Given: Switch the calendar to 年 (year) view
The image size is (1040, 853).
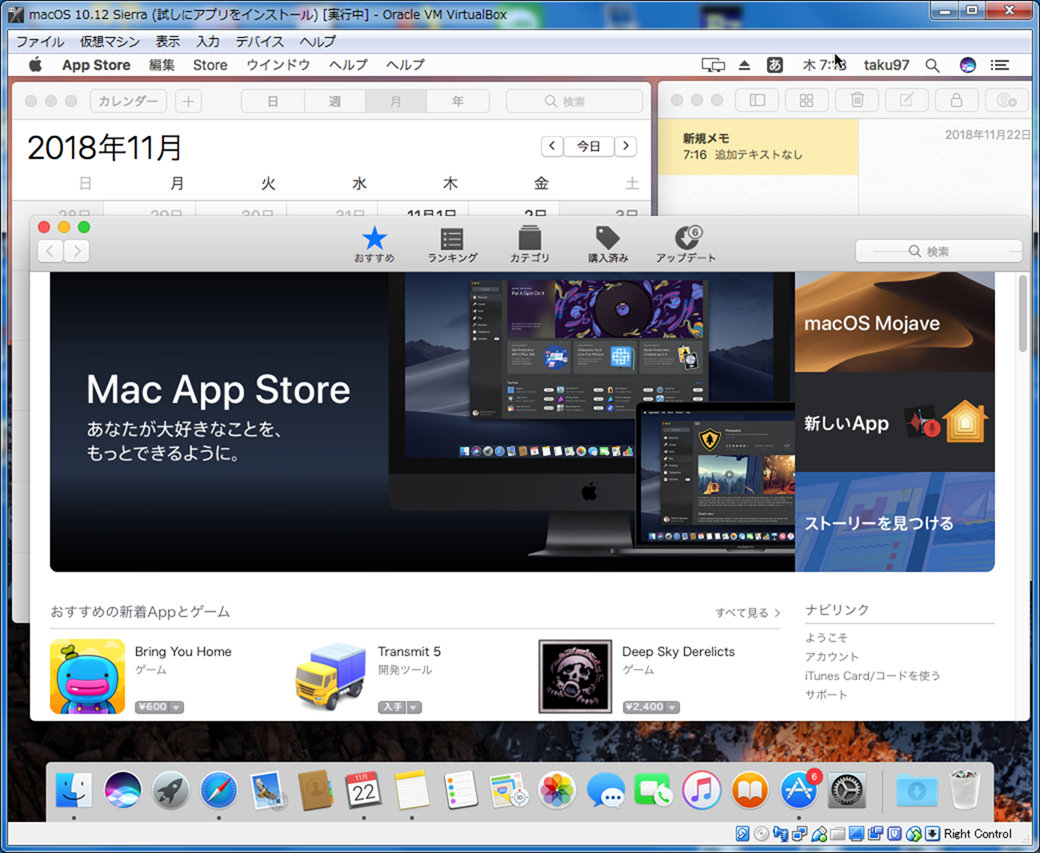Looking at the screenshot, I should coord(457,101).
